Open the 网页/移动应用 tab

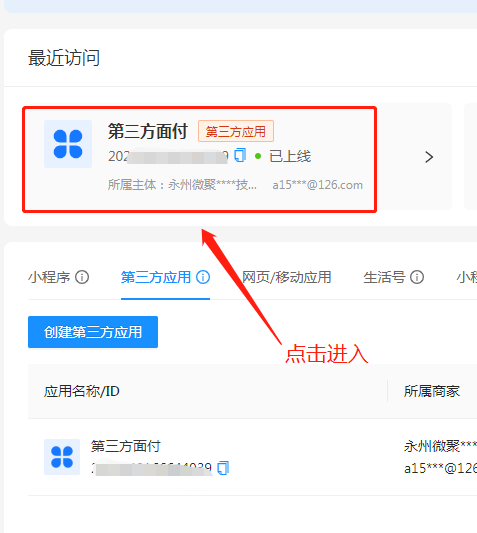tap(287, 277)
